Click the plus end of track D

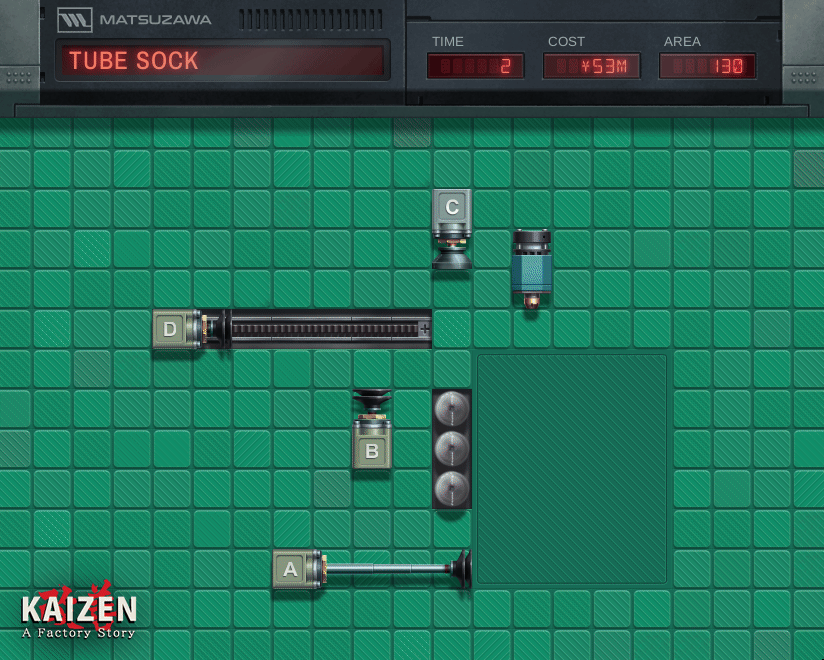pyautogui.click(x=424, y=329)
